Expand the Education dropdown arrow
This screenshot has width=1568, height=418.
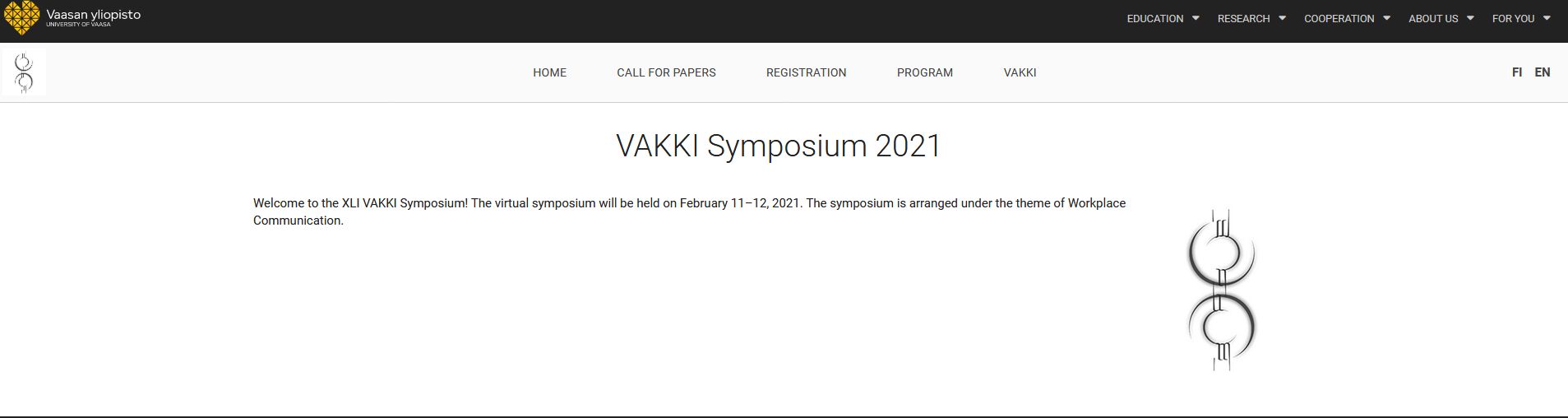click(1196, 18)
